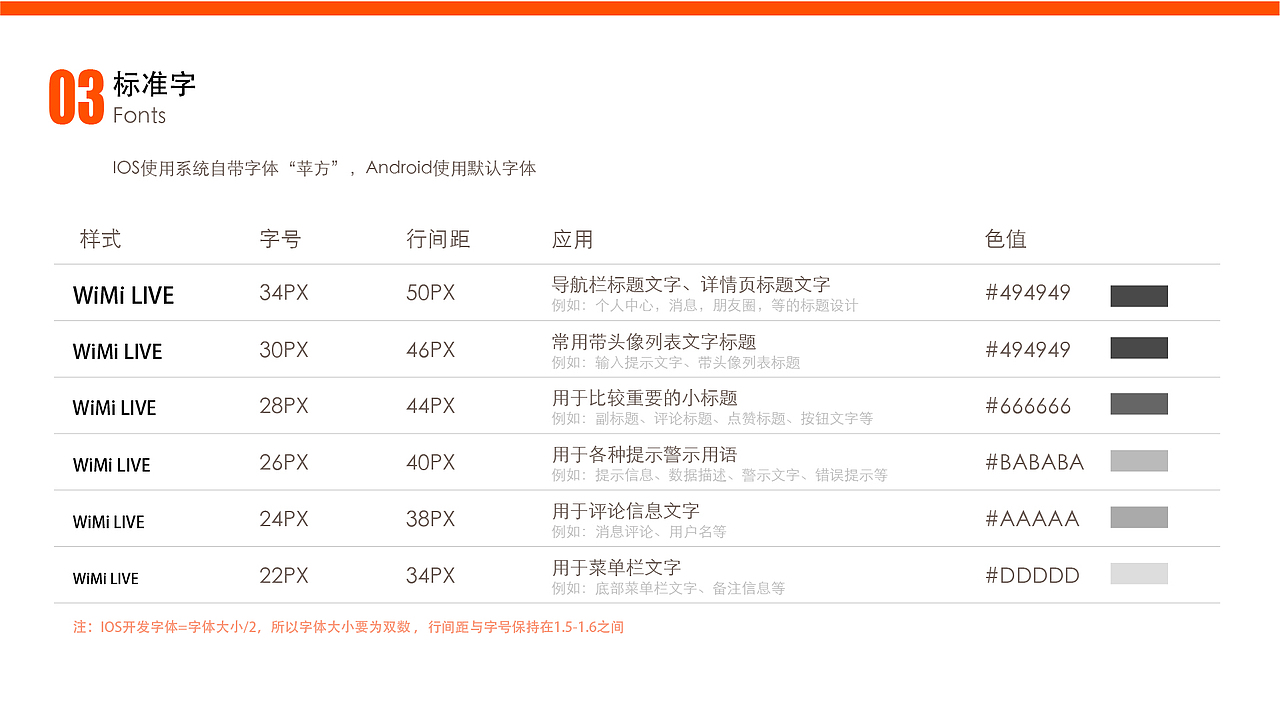Click the example line 副标题、评论标题、点赞标题
The height and width of the screenshot is (720, 1280).
point(712,419)
